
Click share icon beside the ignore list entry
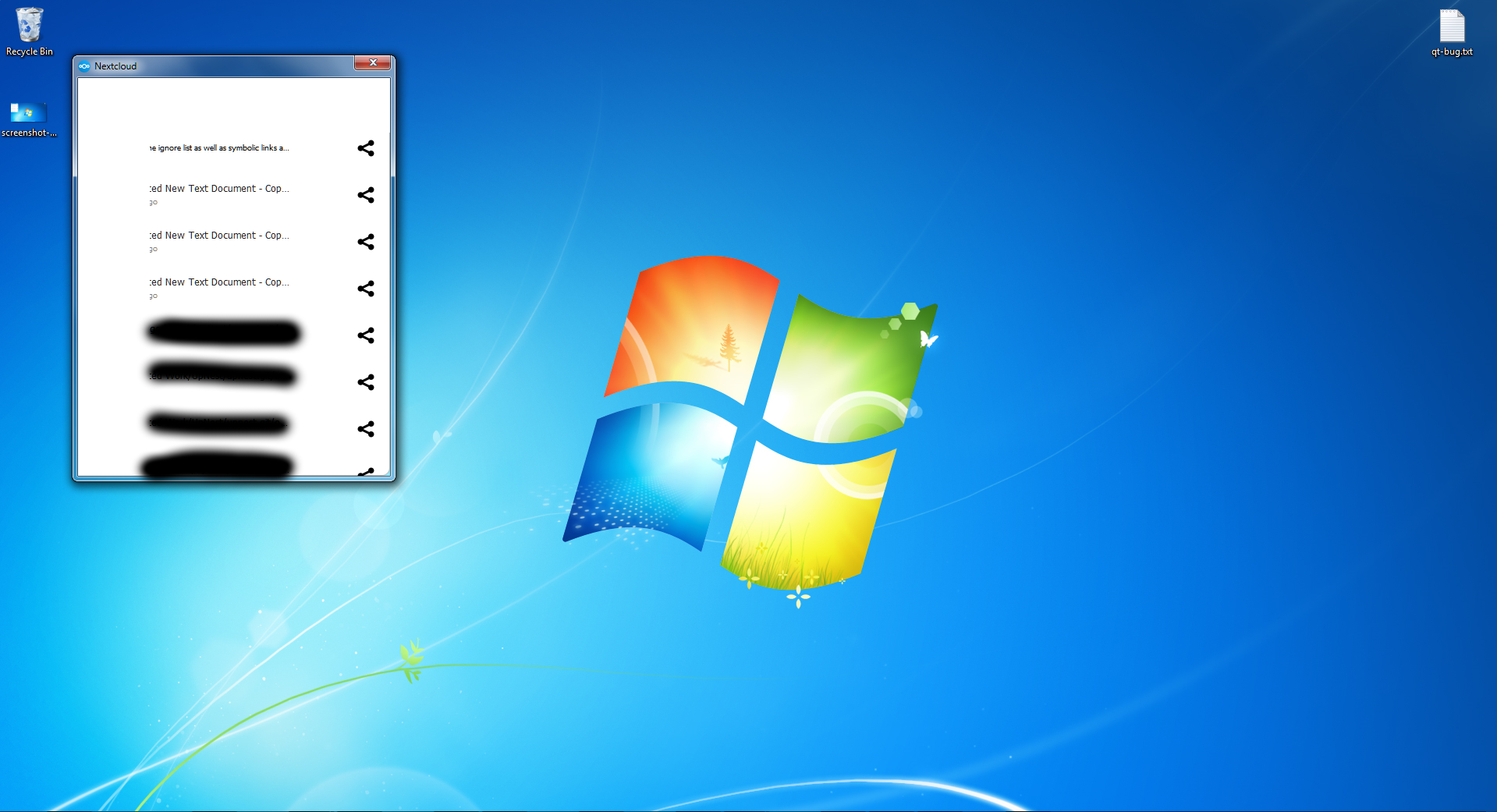(366, 148)
